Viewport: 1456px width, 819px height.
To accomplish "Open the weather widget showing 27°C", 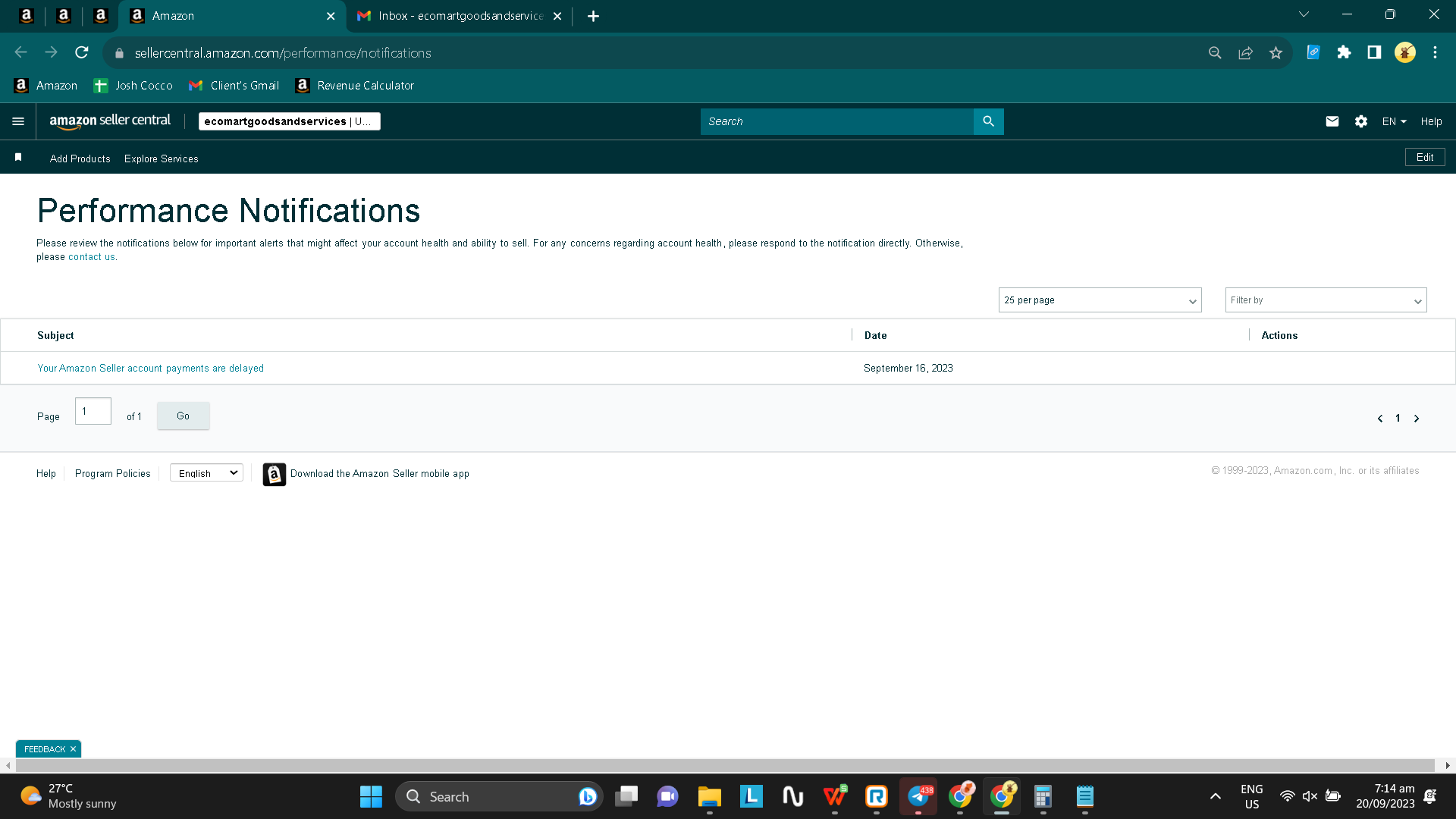I will 68,796.
